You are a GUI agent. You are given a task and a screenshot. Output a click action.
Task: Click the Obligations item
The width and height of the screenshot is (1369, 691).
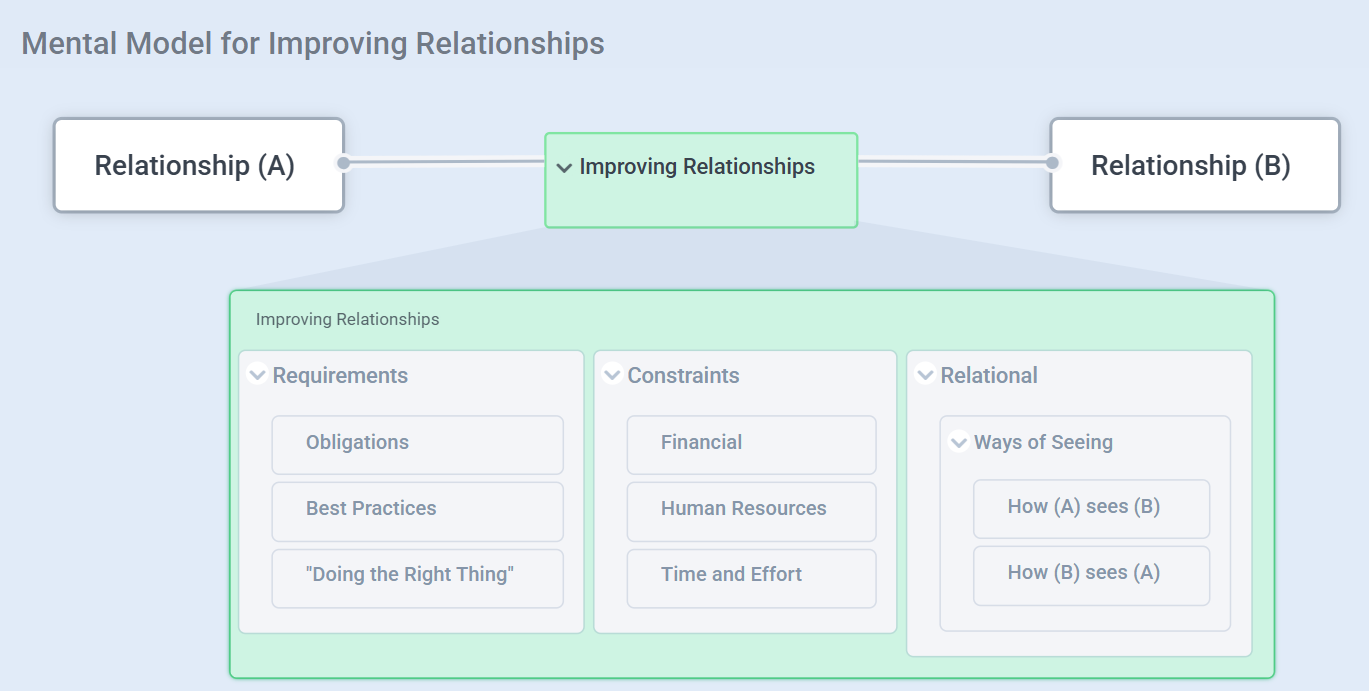click(417, 443)
